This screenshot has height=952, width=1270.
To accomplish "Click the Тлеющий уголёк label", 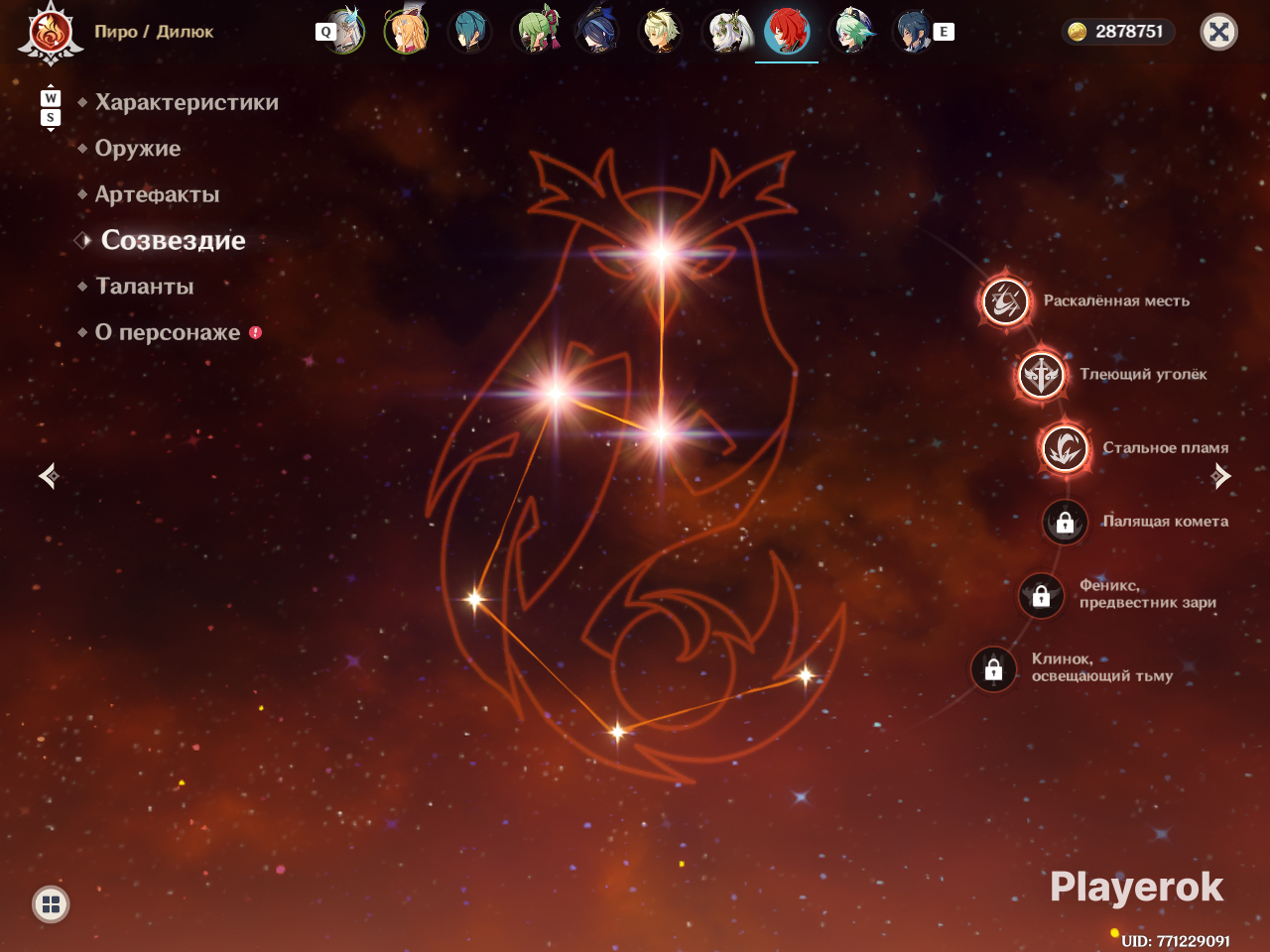I will [x=1143, y=374].
